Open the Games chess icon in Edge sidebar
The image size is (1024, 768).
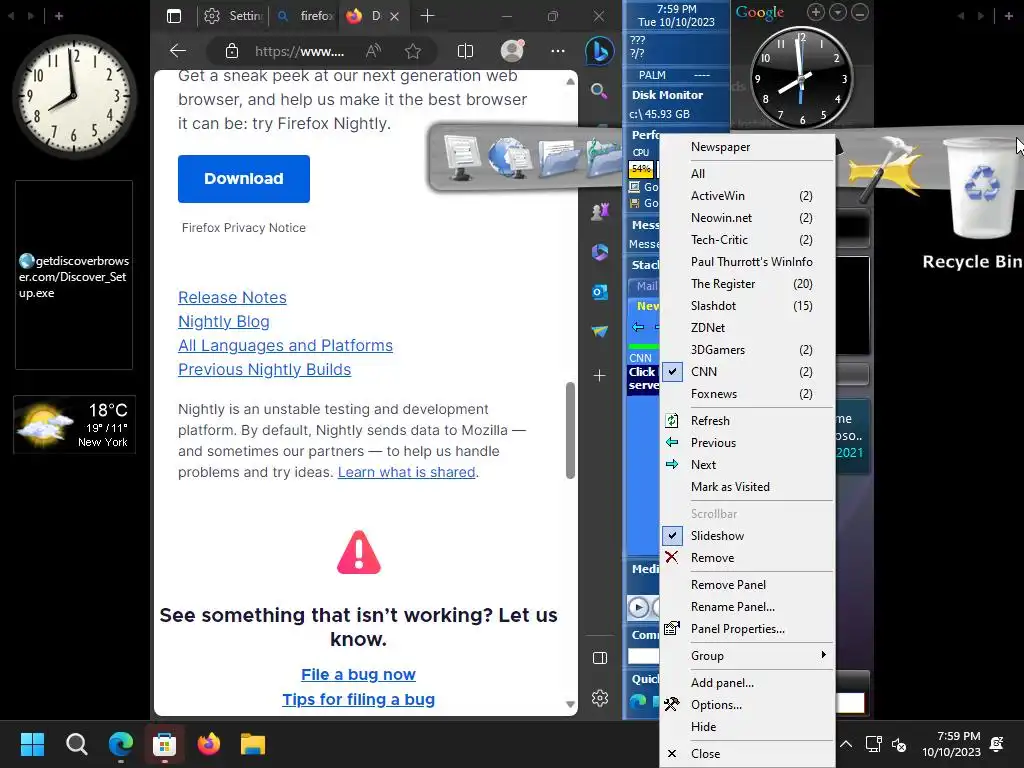point(600,212)
